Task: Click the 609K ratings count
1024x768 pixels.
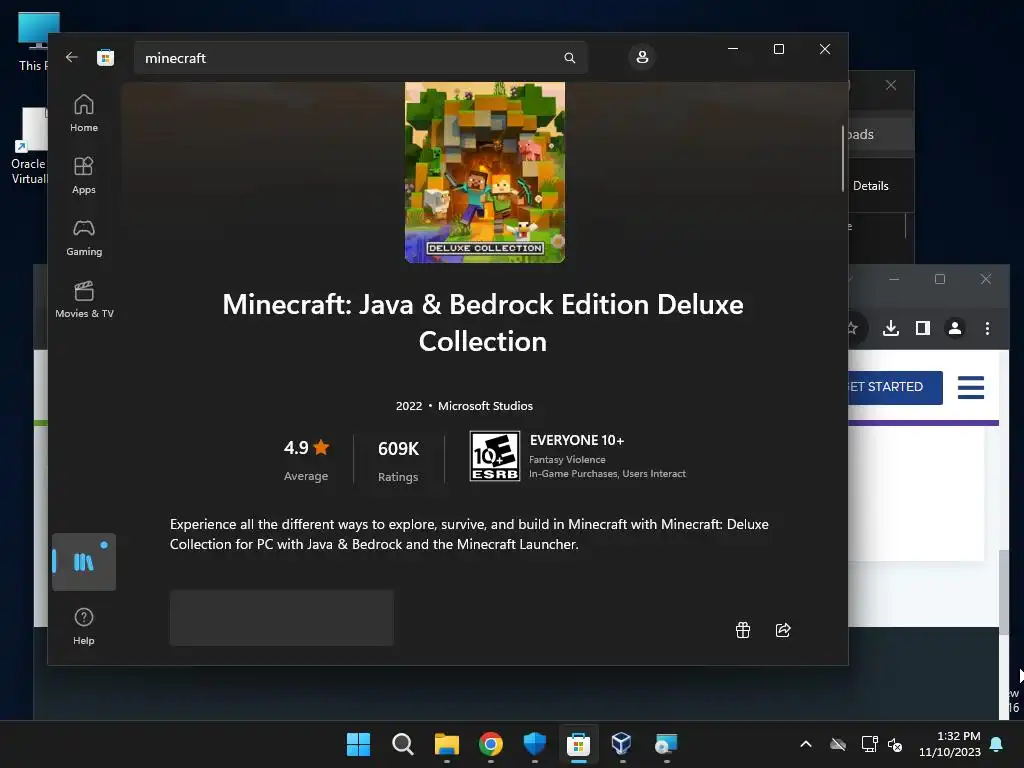Action: (x=398, y=449)
